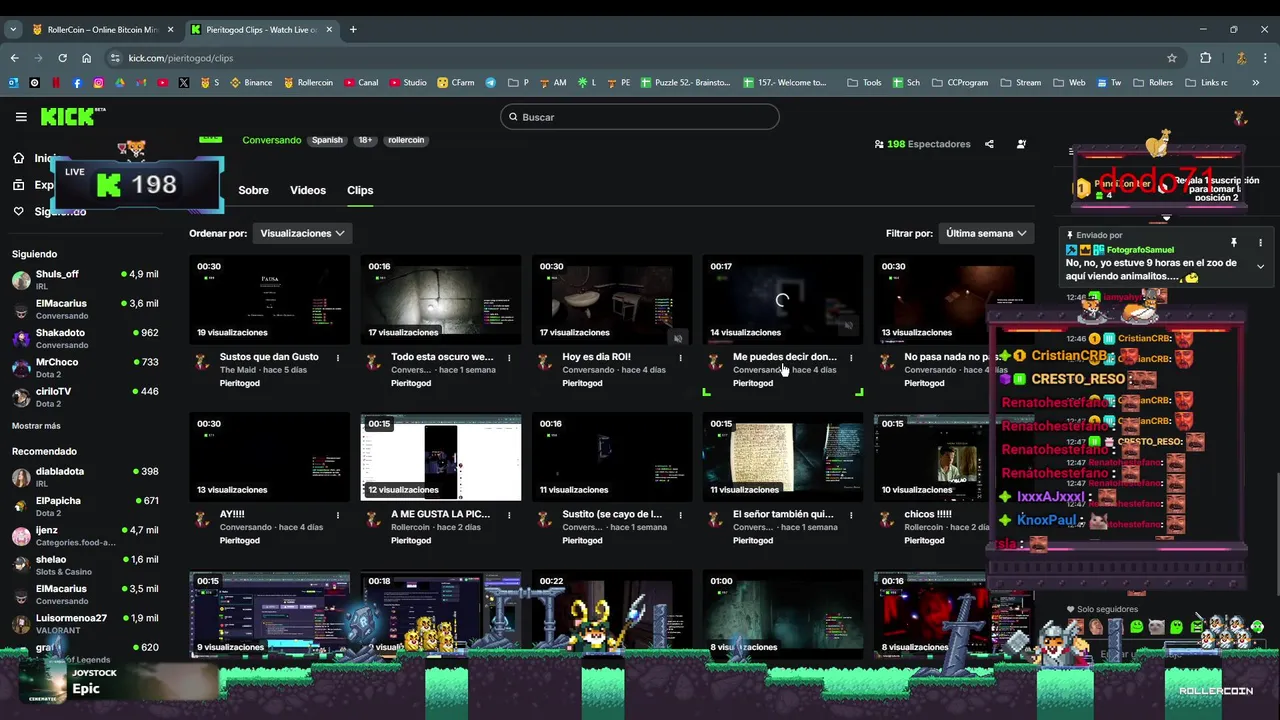Open options for clip A ME GUSTA LA PIC...
The image size is (1280, 720).
509,515
